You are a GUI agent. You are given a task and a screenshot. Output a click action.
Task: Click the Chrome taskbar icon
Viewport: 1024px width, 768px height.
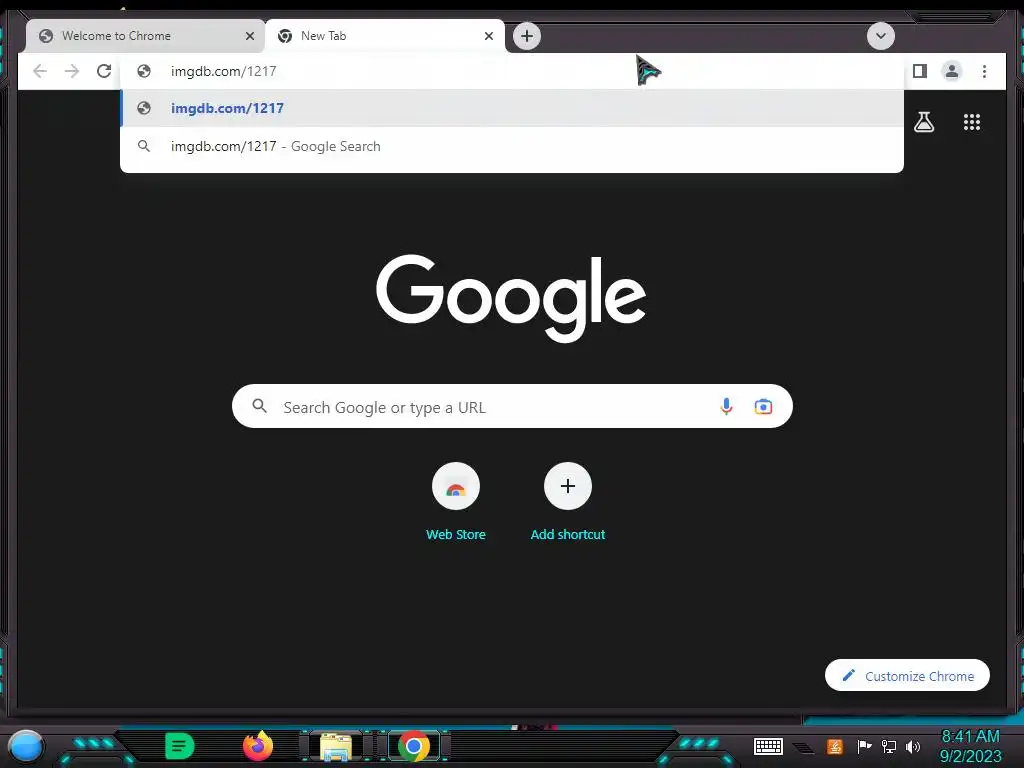tap(413, 746)
